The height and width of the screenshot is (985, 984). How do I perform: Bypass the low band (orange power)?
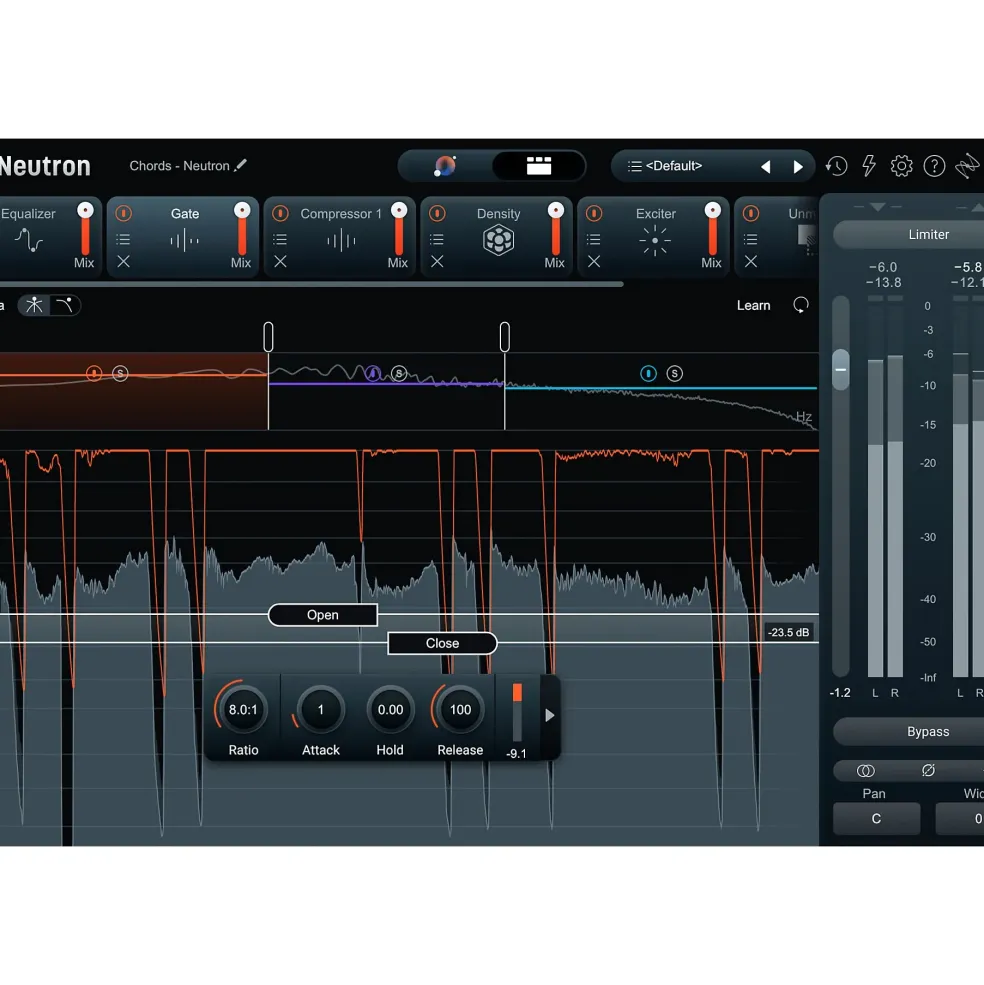tap(94, 374)
